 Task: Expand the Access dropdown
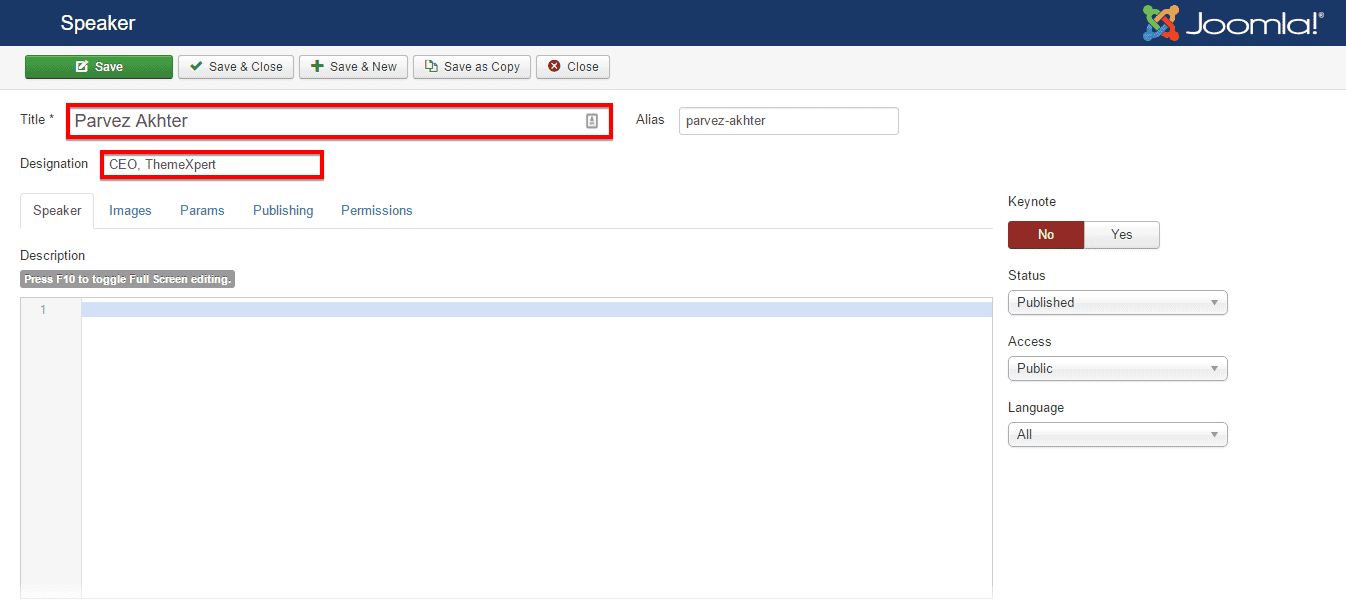coord(1117,369)
